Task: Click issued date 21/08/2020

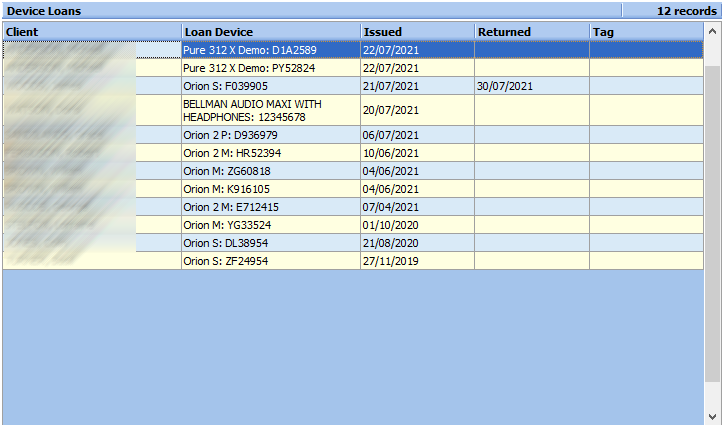Action: pos(391,243)
